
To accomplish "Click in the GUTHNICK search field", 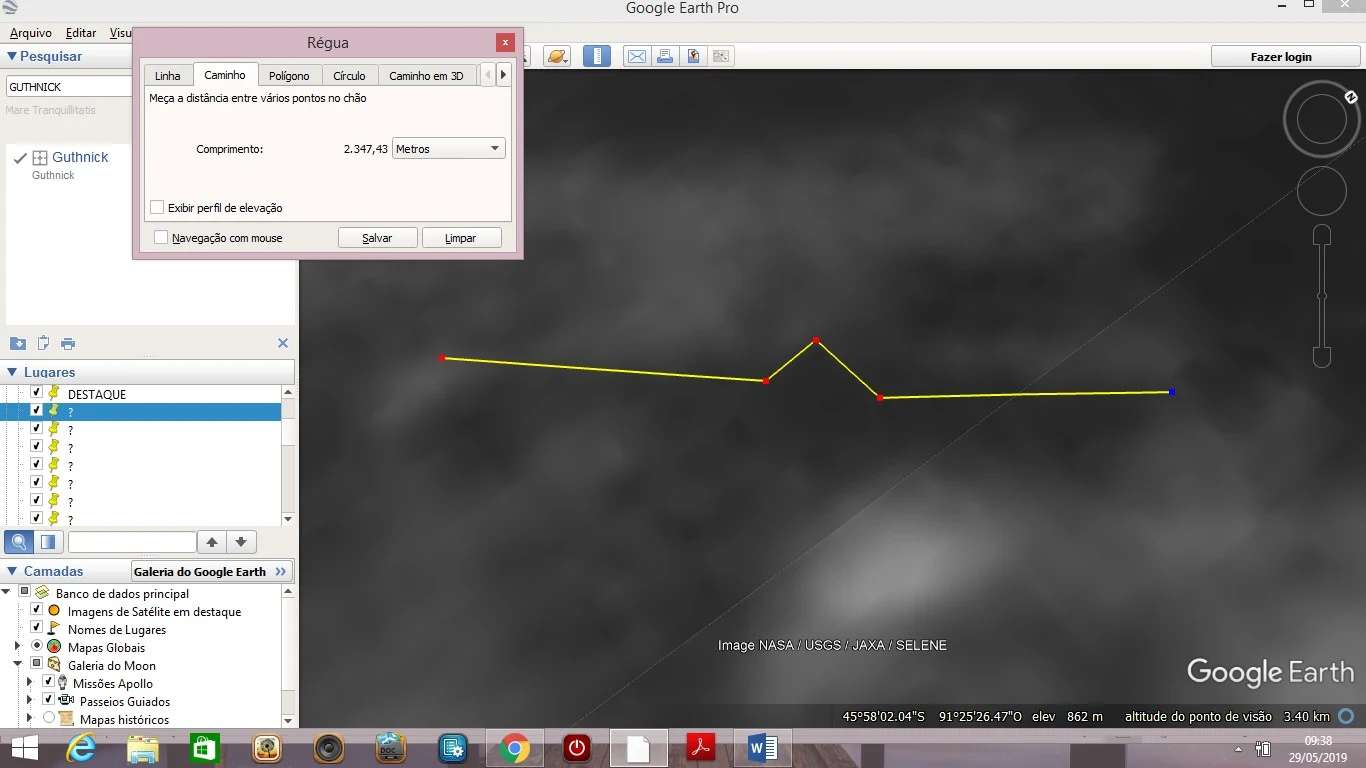I will click(x=69, y=87).
